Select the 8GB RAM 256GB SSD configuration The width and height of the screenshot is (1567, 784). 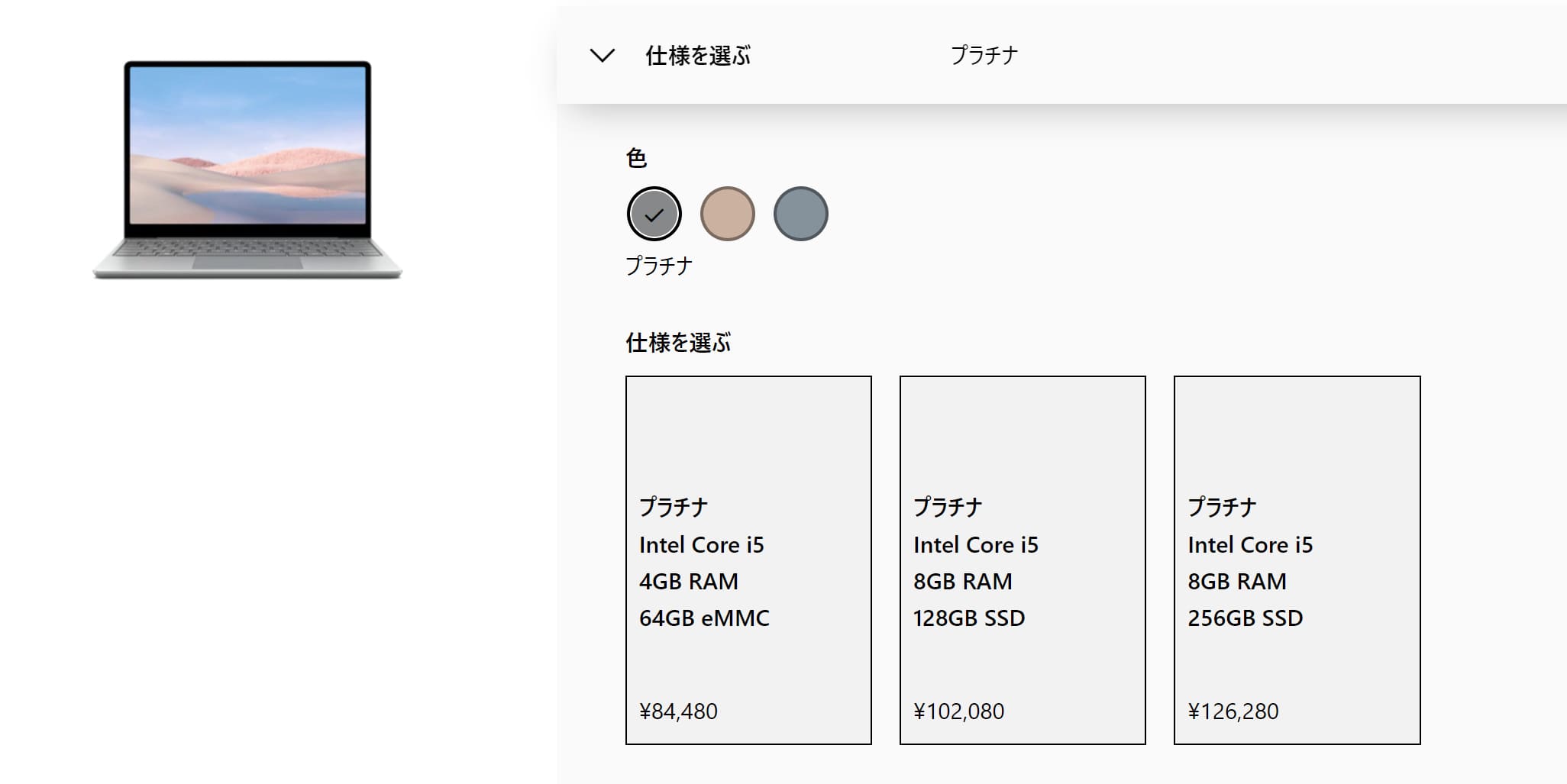[x=1297, y=560]
